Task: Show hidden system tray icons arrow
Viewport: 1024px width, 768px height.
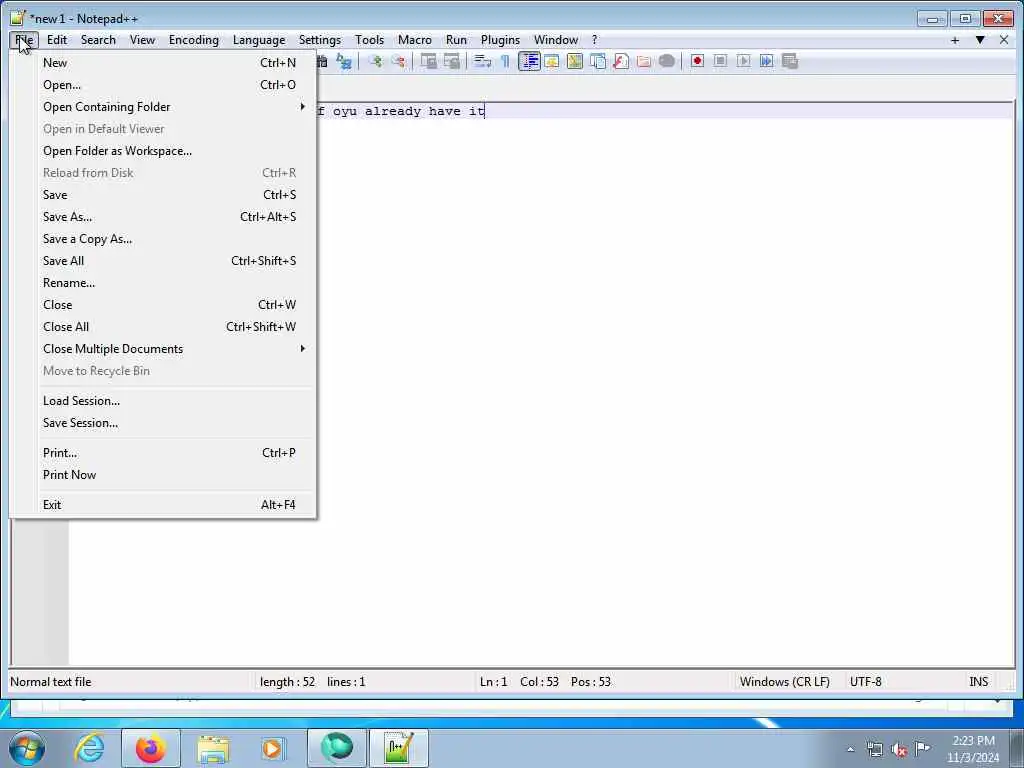Action: 850,749
